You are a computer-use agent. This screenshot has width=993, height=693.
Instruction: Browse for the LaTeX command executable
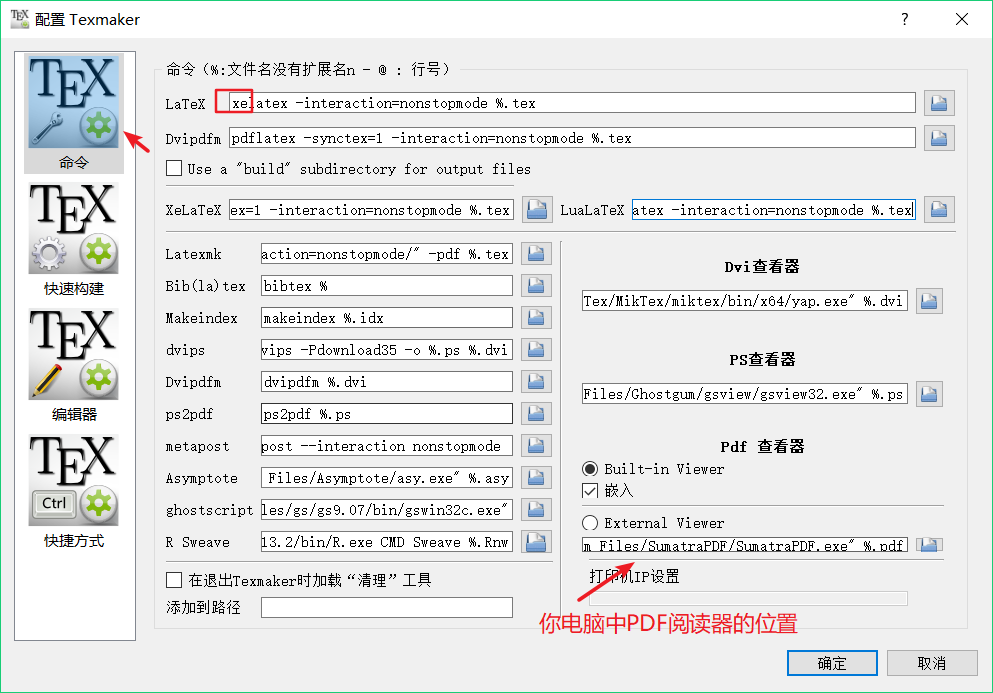coord(939,103)
